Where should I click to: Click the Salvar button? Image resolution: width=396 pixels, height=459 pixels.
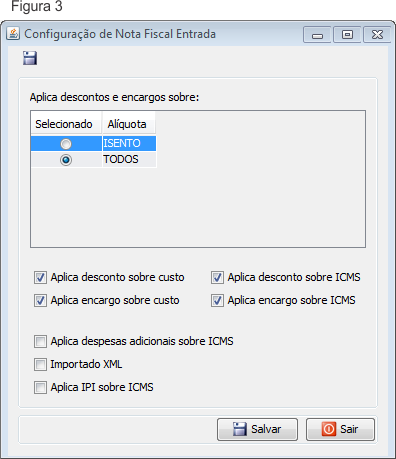pos(257,429)
